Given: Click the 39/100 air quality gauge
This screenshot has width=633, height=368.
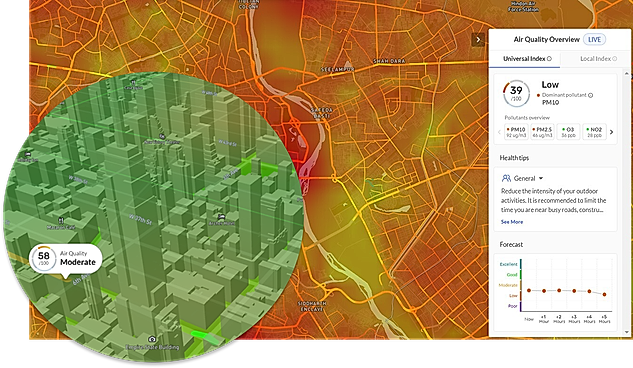Looking at the screenshot, I should (x=516, y=94).
